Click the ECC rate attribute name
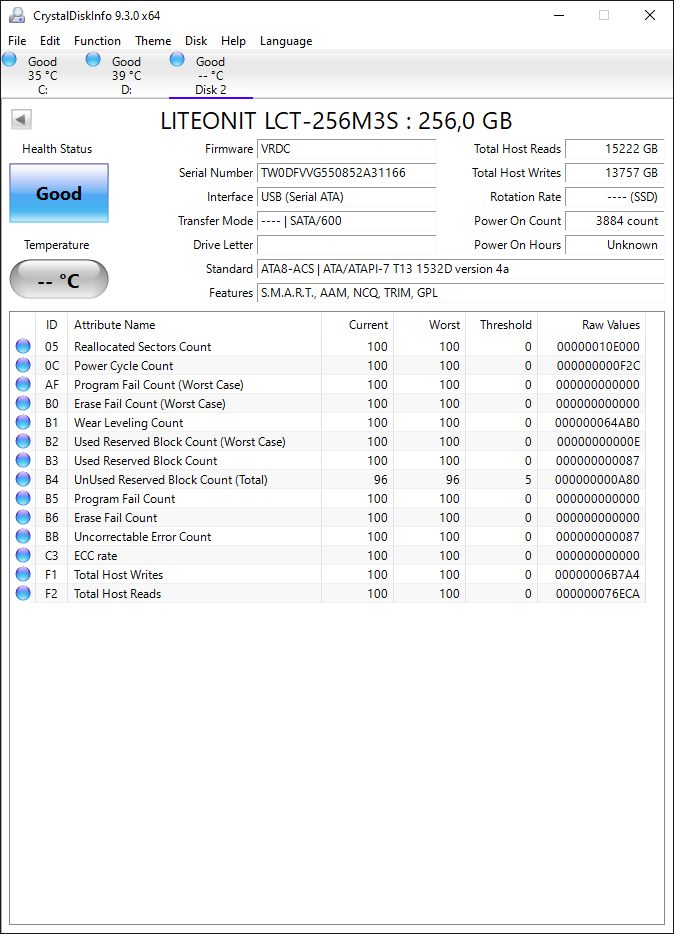674x934 pixels. point(95,556)
